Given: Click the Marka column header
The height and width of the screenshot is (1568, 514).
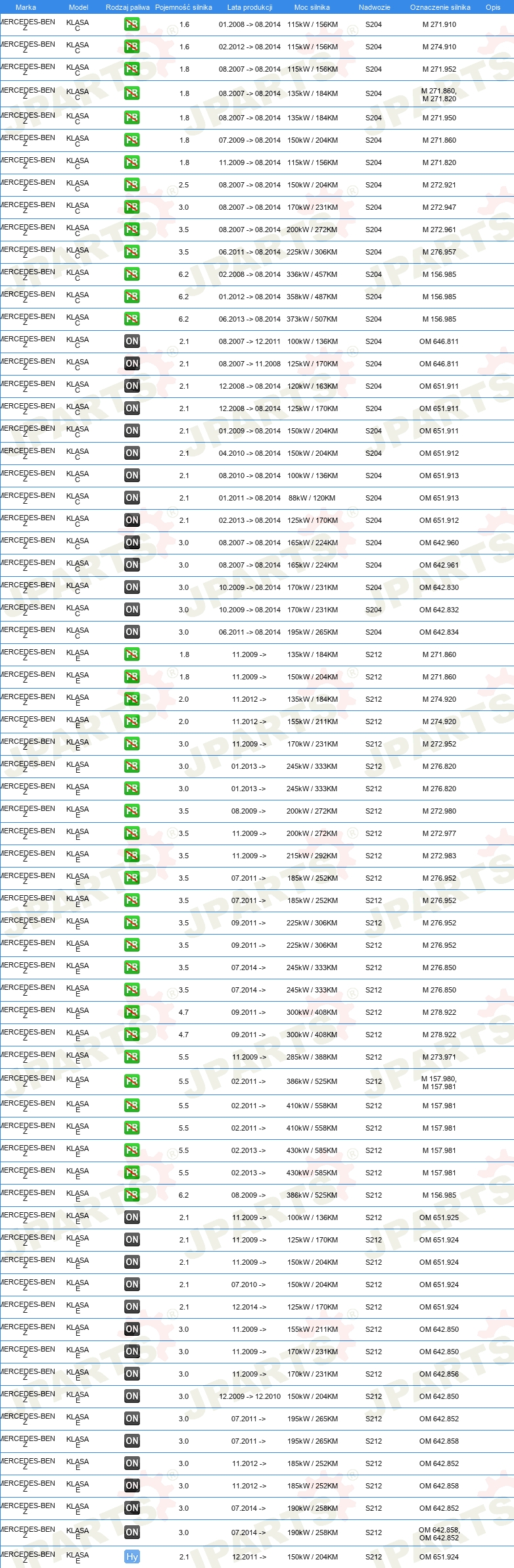Looking at the screenshot, I should (x=26, y=7).
